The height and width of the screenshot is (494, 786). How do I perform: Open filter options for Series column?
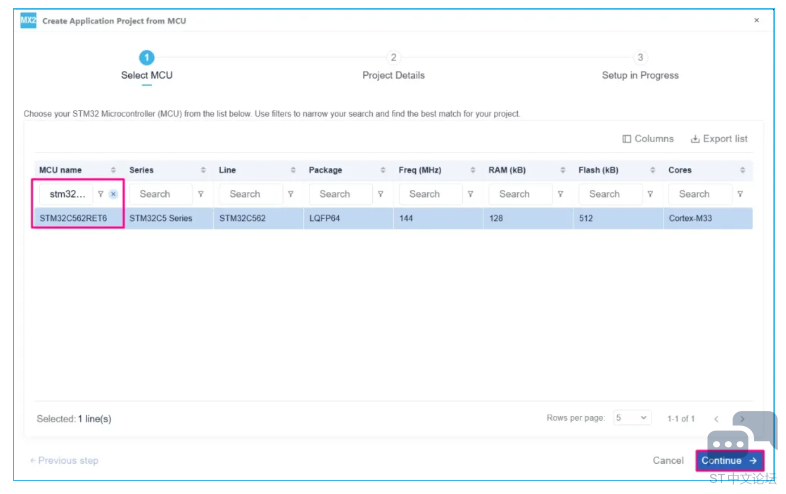coord(201,194)
